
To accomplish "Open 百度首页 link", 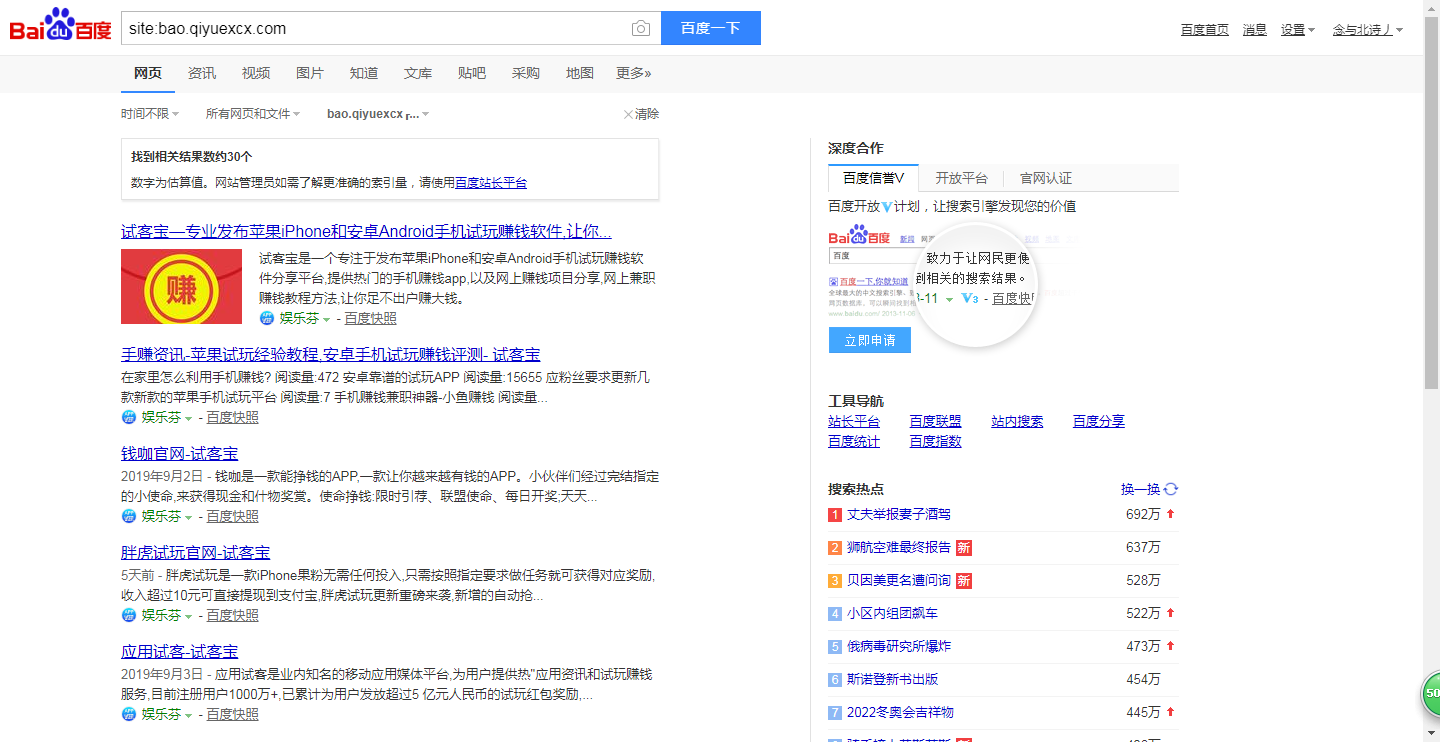I will pos(1205,30).
